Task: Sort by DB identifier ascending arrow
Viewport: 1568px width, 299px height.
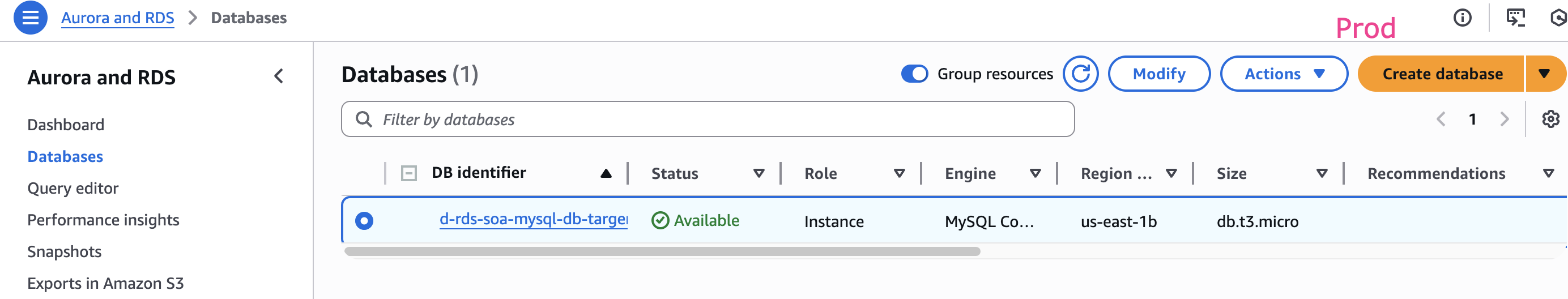Action: (606, 173)
